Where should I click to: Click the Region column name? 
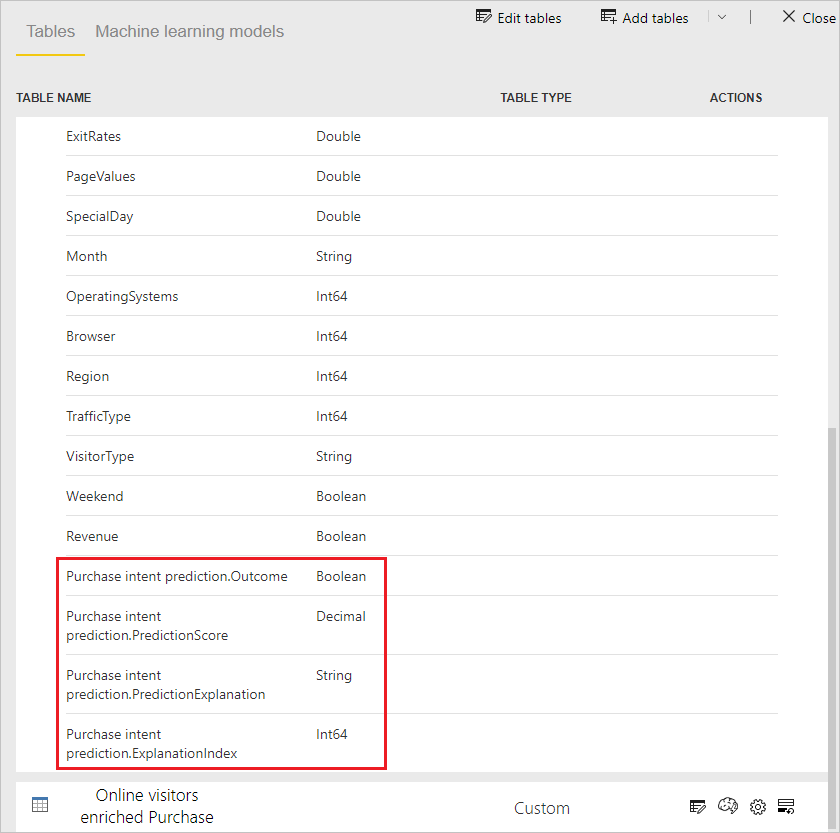click(x=87, y=377)
